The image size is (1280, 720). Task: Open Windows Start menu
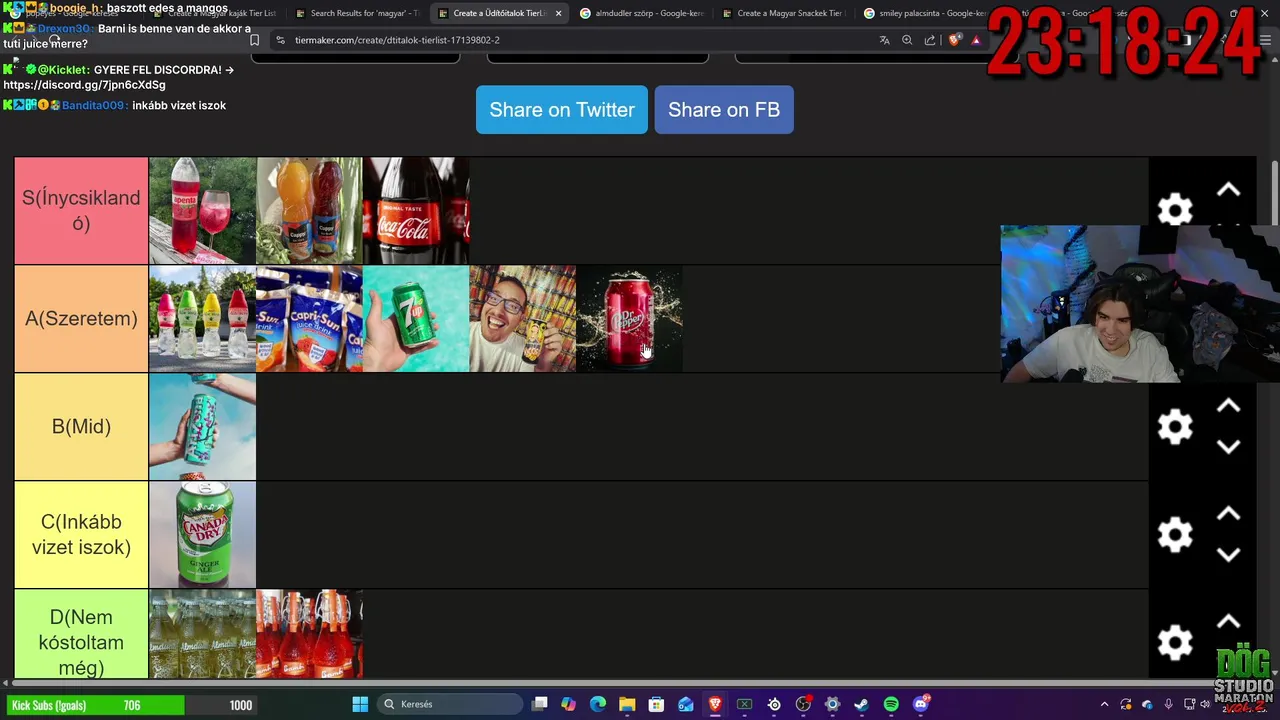click(360, 704)
